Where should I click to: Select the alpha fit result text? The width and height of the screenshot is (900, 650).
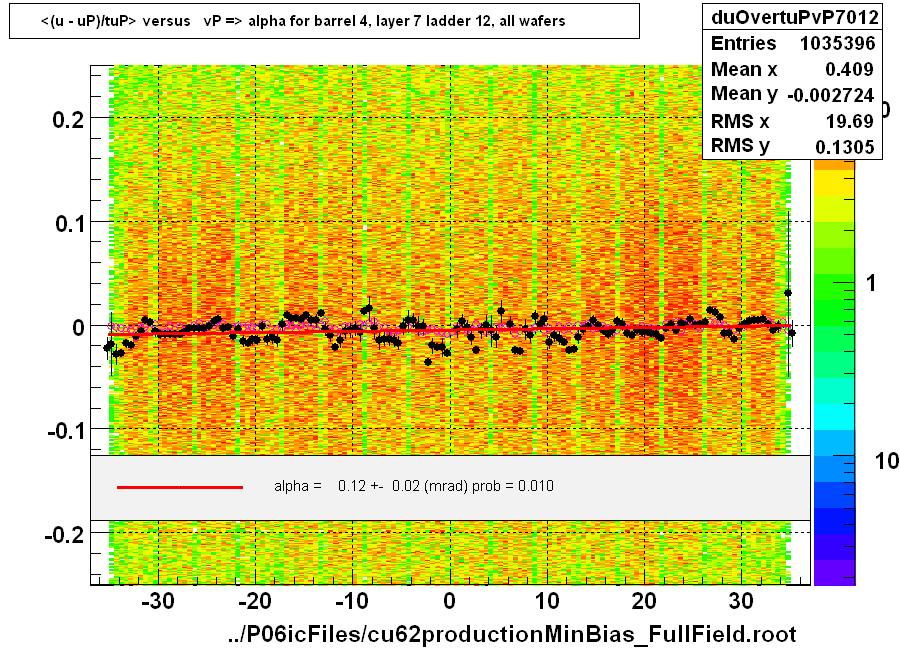coord(414,486)
